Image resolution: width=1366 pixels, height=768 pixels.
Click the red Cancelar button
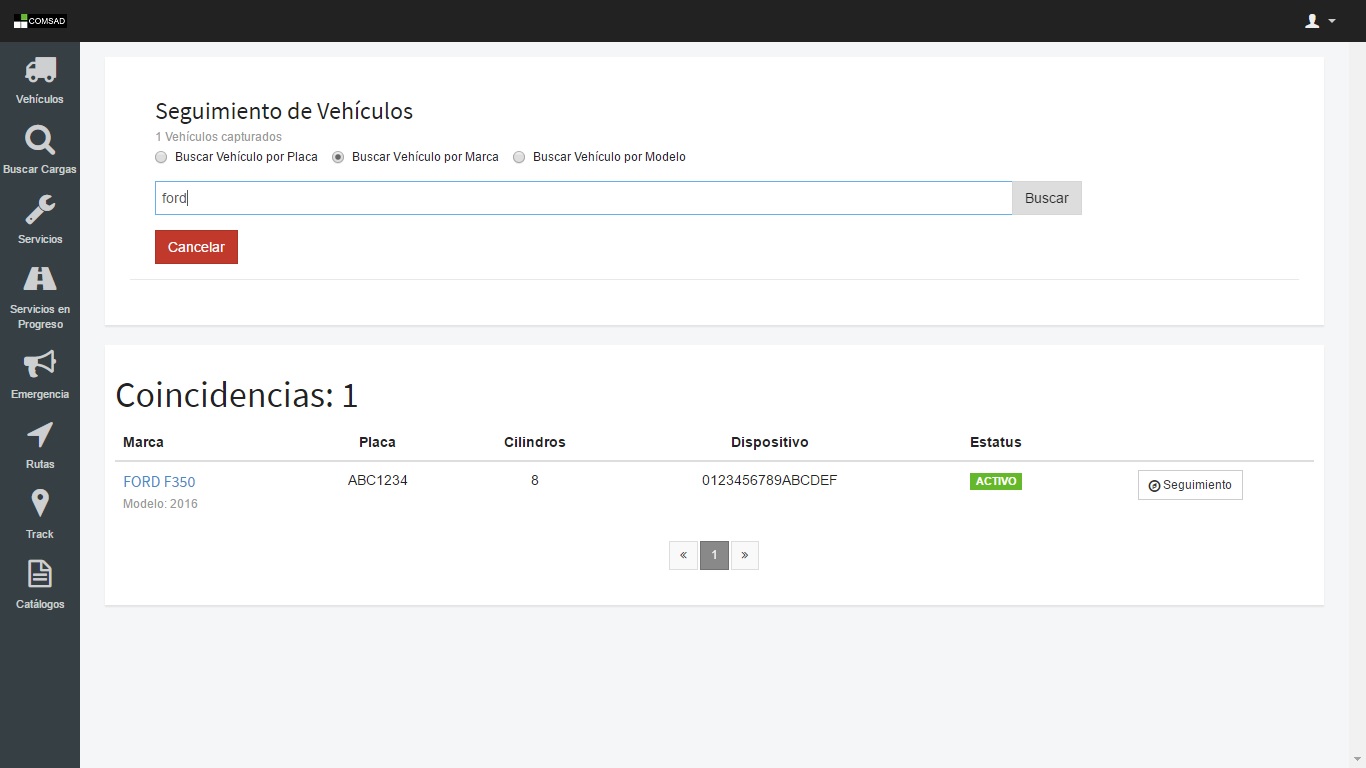tap(196, 247)
